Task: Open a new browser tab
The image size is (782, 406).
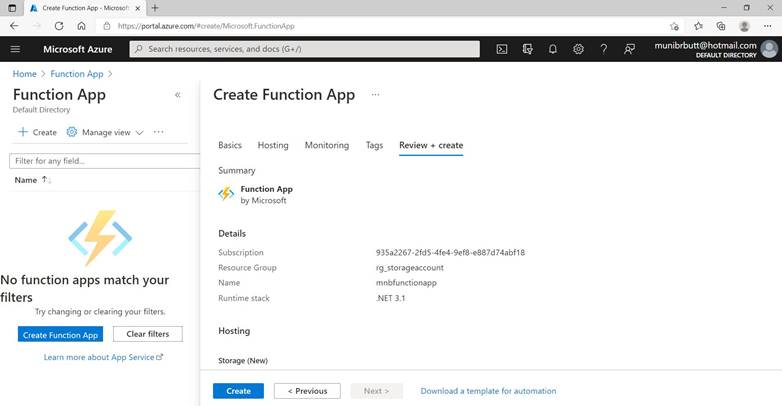Action: pyautogui.click(x=155, y=8)
